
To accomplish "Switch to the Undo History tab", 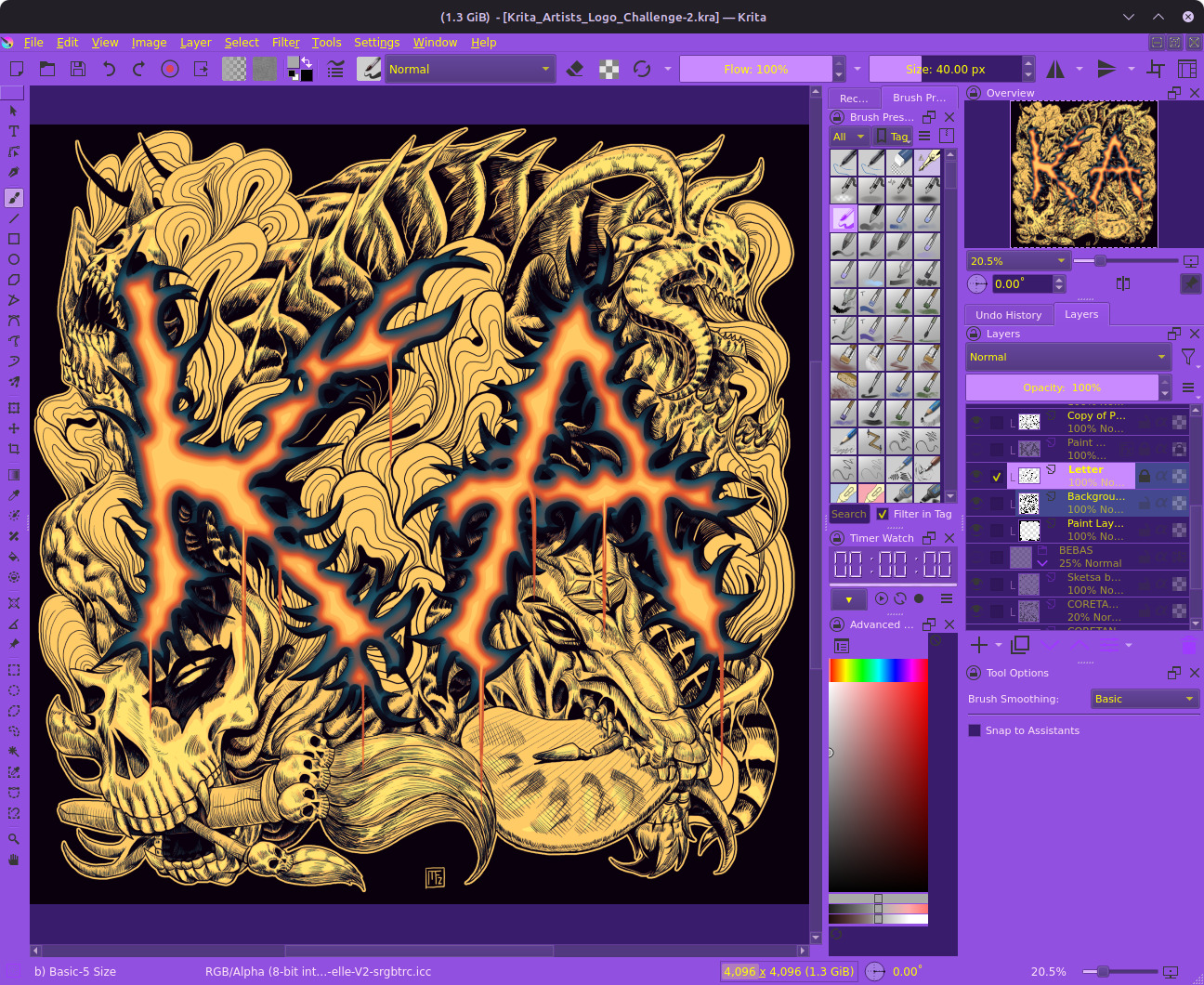I will coord(1008,315).
